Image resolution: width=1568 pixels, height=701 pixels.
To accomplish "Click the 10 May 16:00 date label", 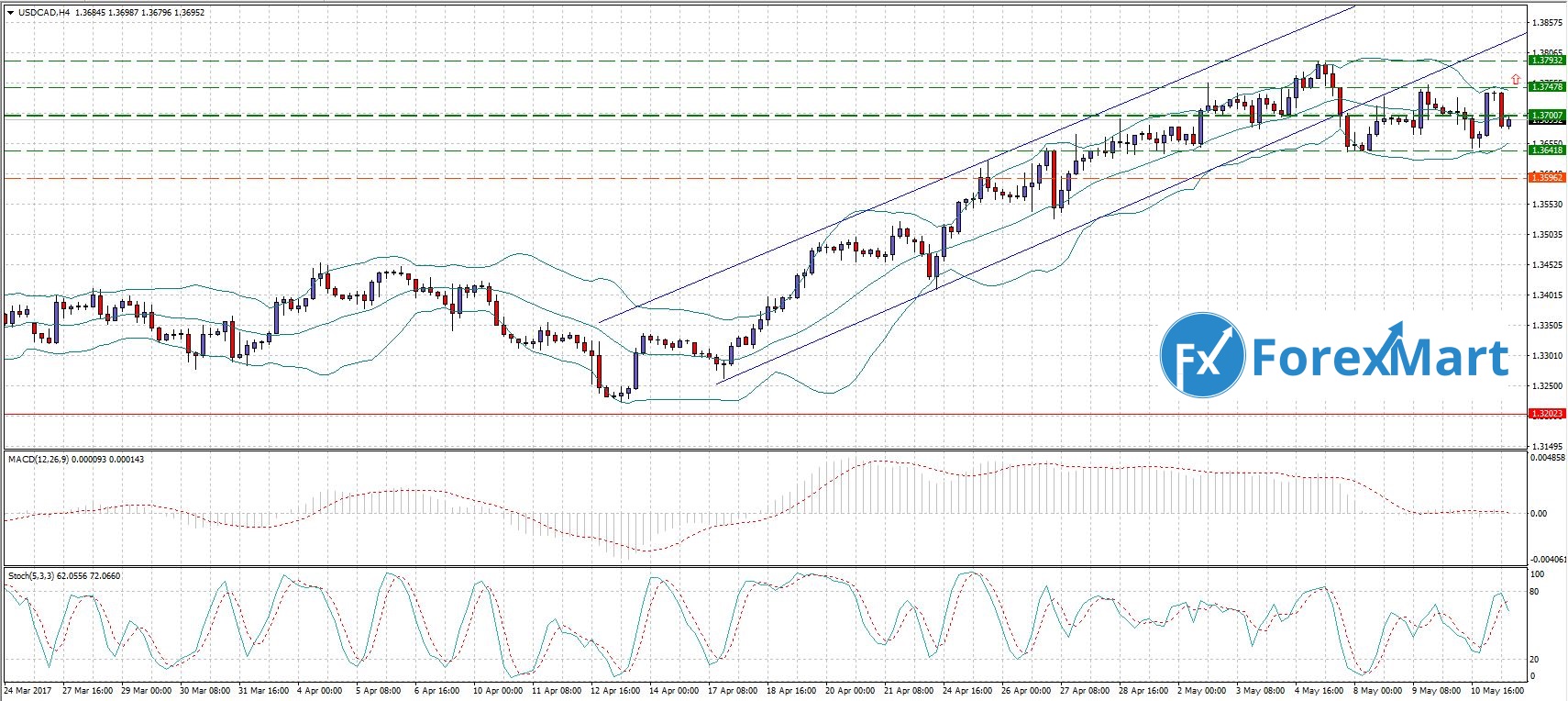I will point(1497,690).
